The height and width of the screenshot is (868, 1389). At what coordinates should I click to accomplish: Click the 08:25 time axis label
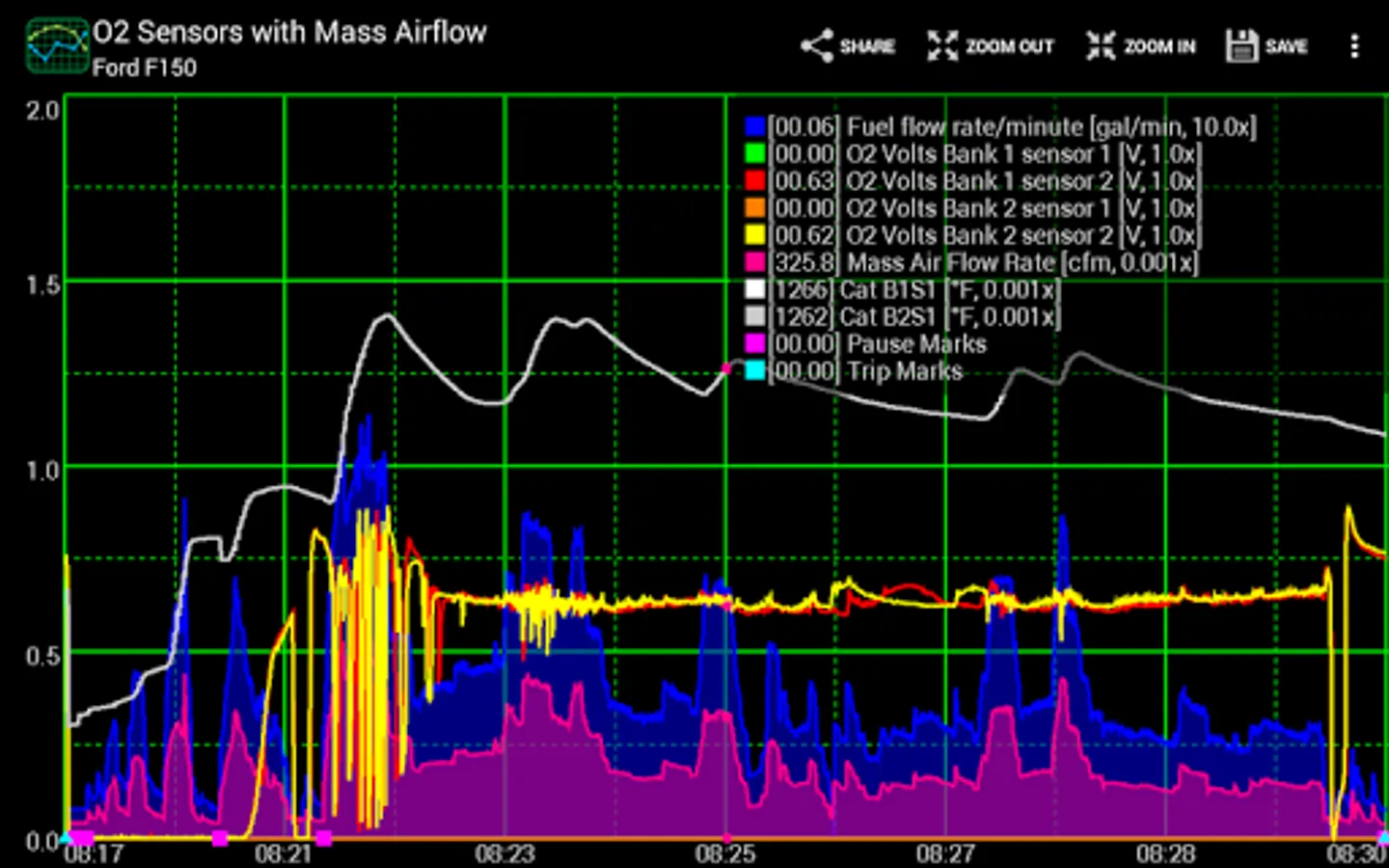(x=725, y=854)
